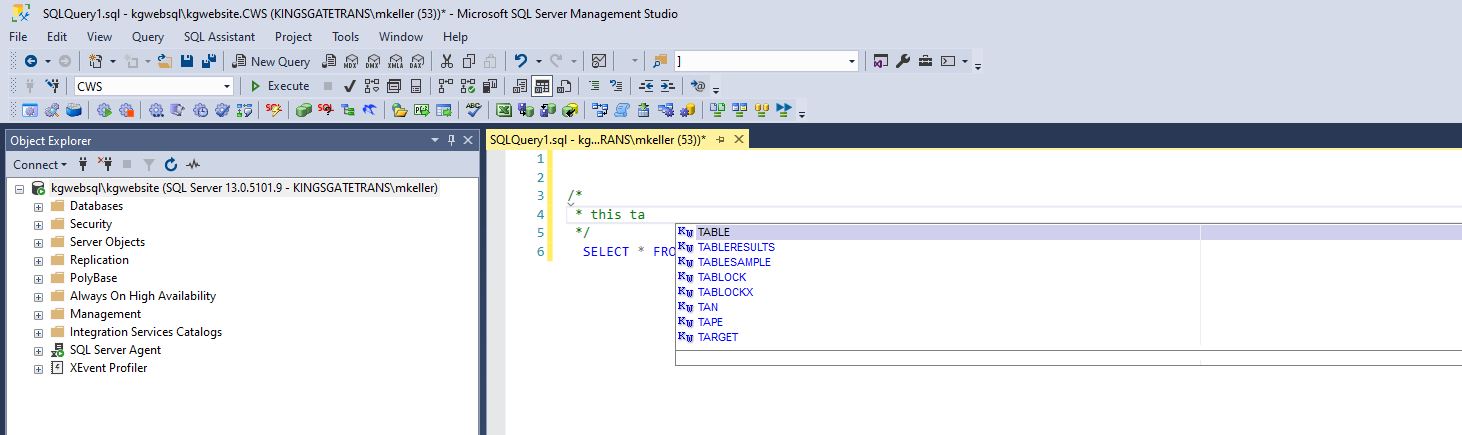
Task: Click the Refresh icon in Object Explorer
Action: point(171,164)
